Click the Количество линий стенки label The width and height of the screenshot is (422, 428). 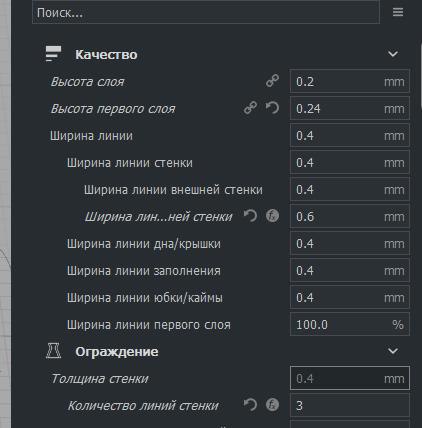click(143, 406)
